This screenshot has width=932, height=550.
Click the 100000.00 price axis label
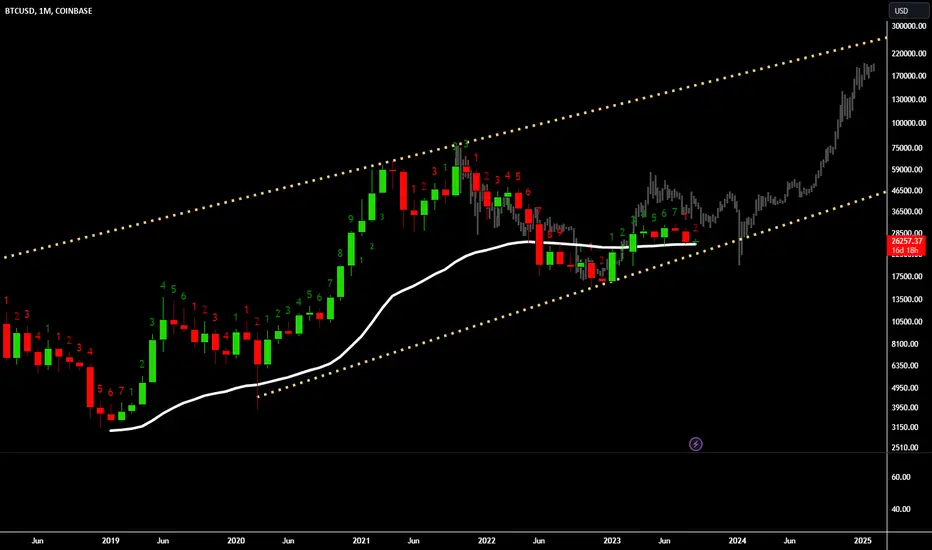click(909, 123)
